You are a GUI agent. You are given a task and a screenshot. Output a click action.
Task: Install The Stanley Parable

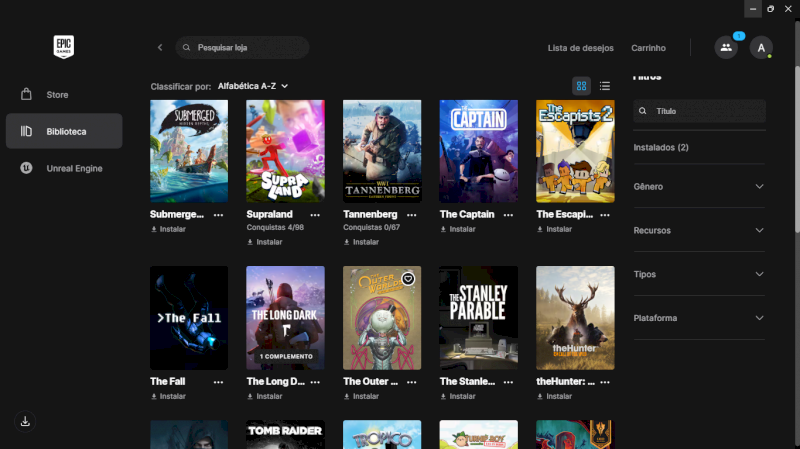[x=458, y=396]
